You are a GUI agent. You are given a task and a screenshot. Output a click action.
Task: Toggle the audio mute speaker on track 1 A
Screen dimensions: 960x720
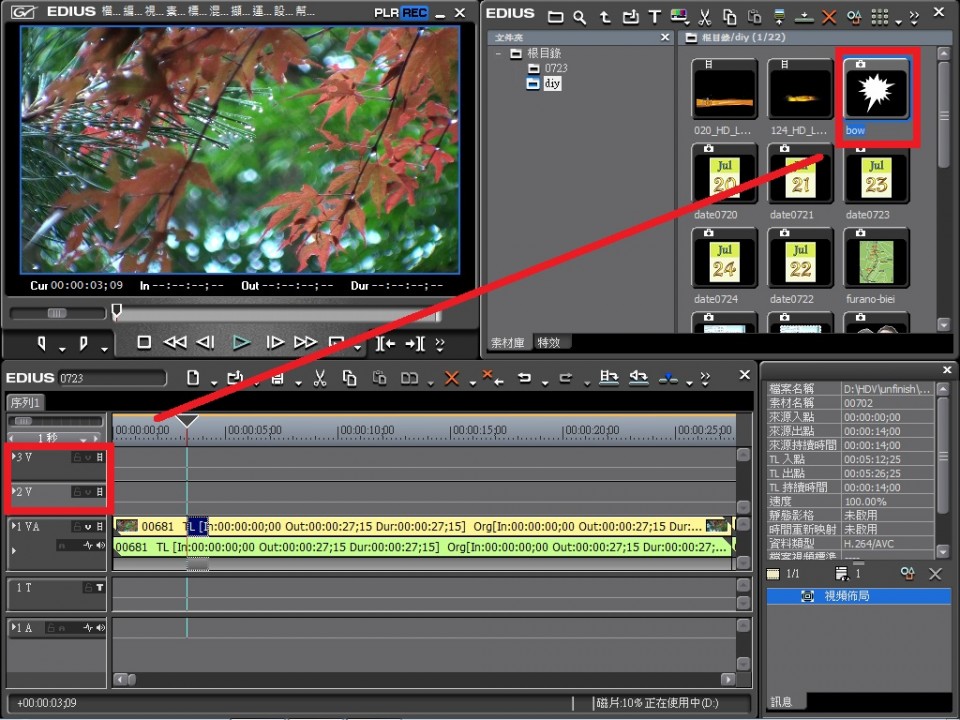point(100,628)
